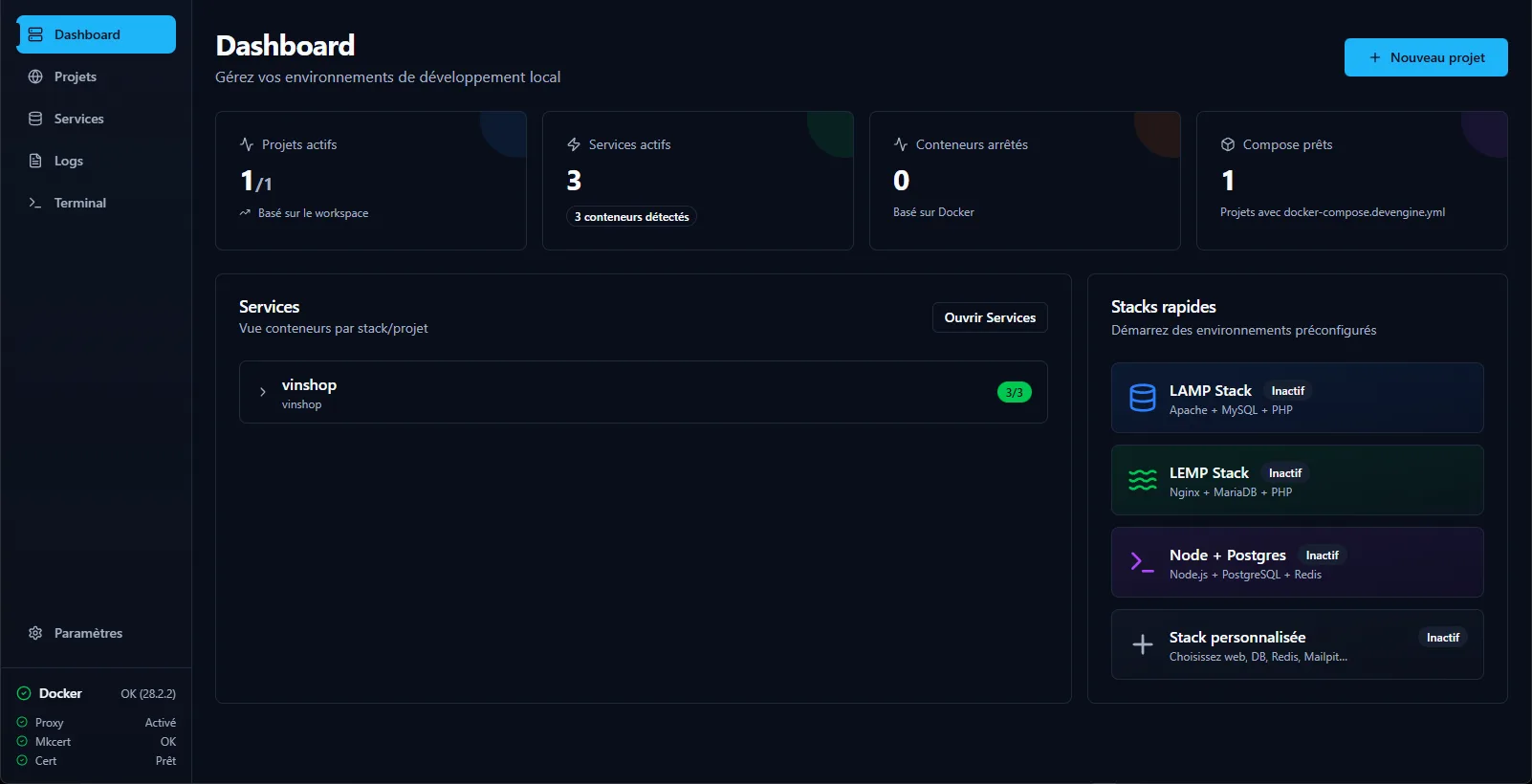Expand the vinshop stack chevron
This screenshot has height=784, width=1532.
click(263, 392)
